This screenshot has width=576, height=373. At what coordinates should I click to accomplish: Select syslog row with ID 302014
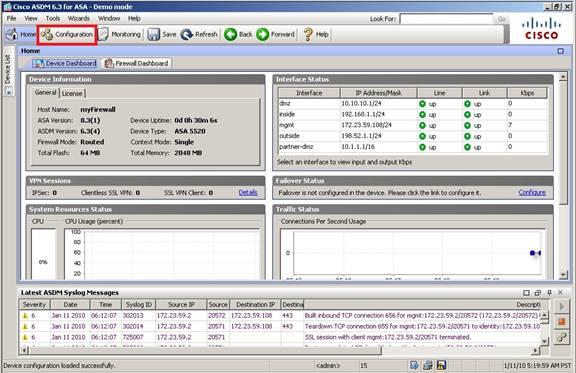281,326
